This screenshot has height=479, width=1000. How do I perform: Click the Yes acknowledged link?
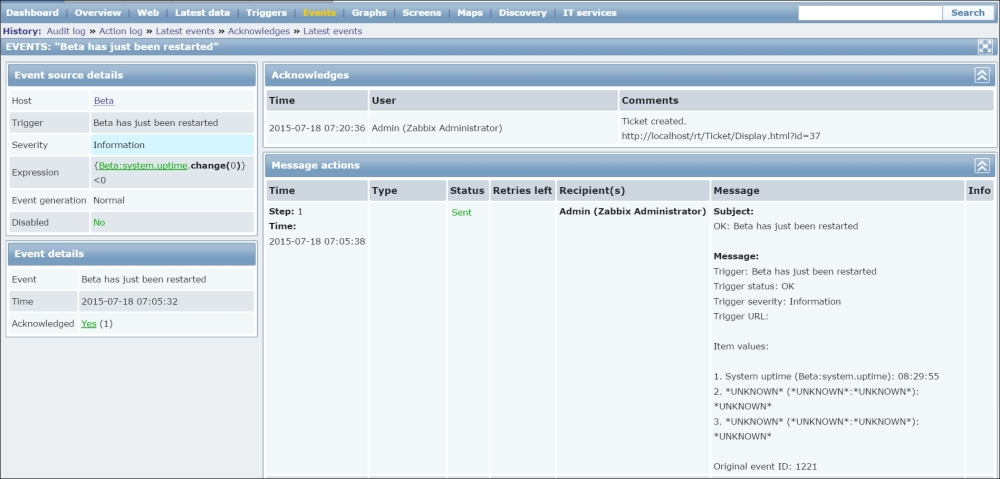[88, 323]
